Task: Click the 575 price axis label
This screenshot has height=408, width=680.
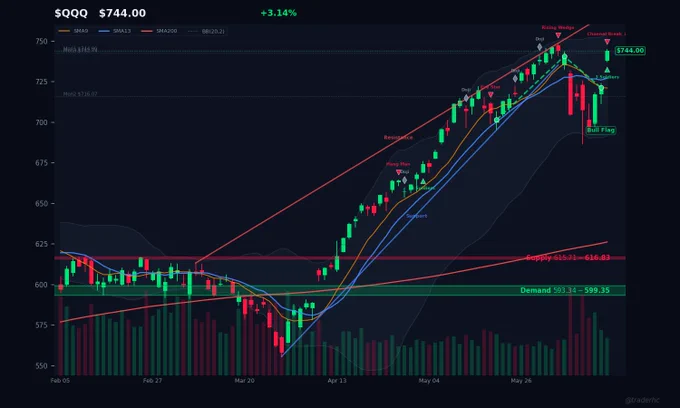Action: [x=42, y=325]
